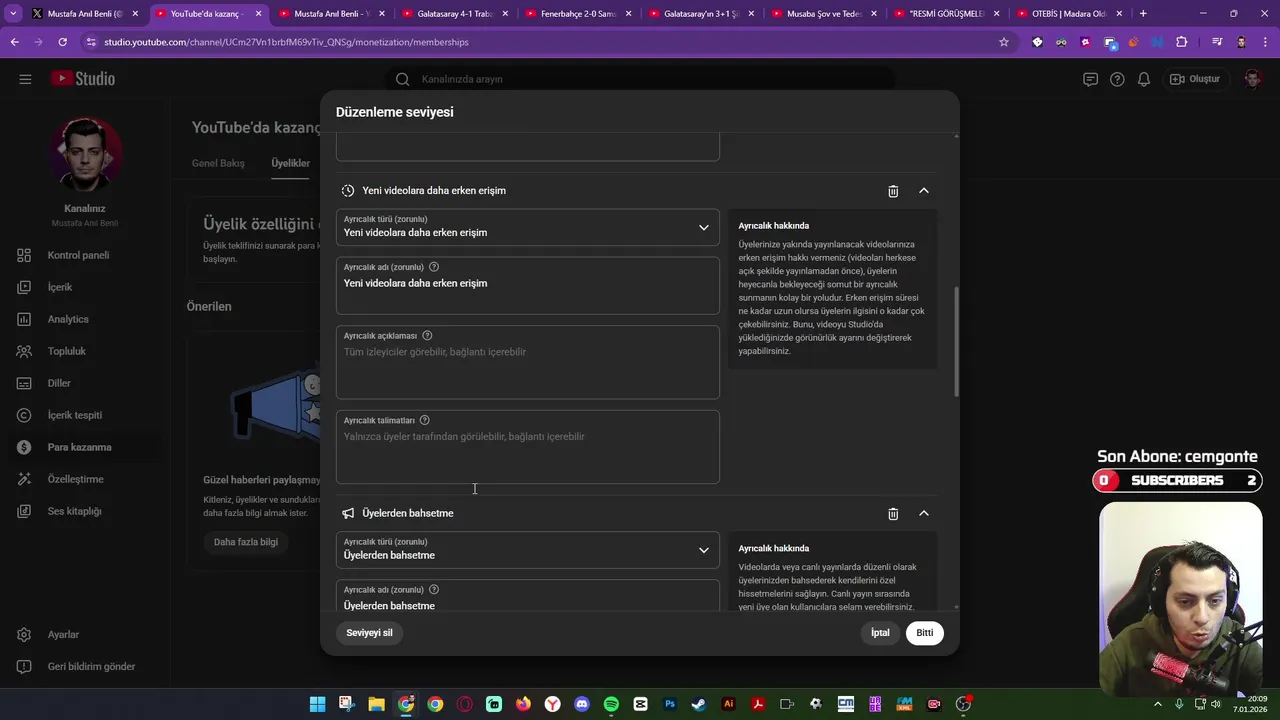Click the 'Daha fazla bilgi' button
This screenshot has width=1280, height=720.
point(246,542)
